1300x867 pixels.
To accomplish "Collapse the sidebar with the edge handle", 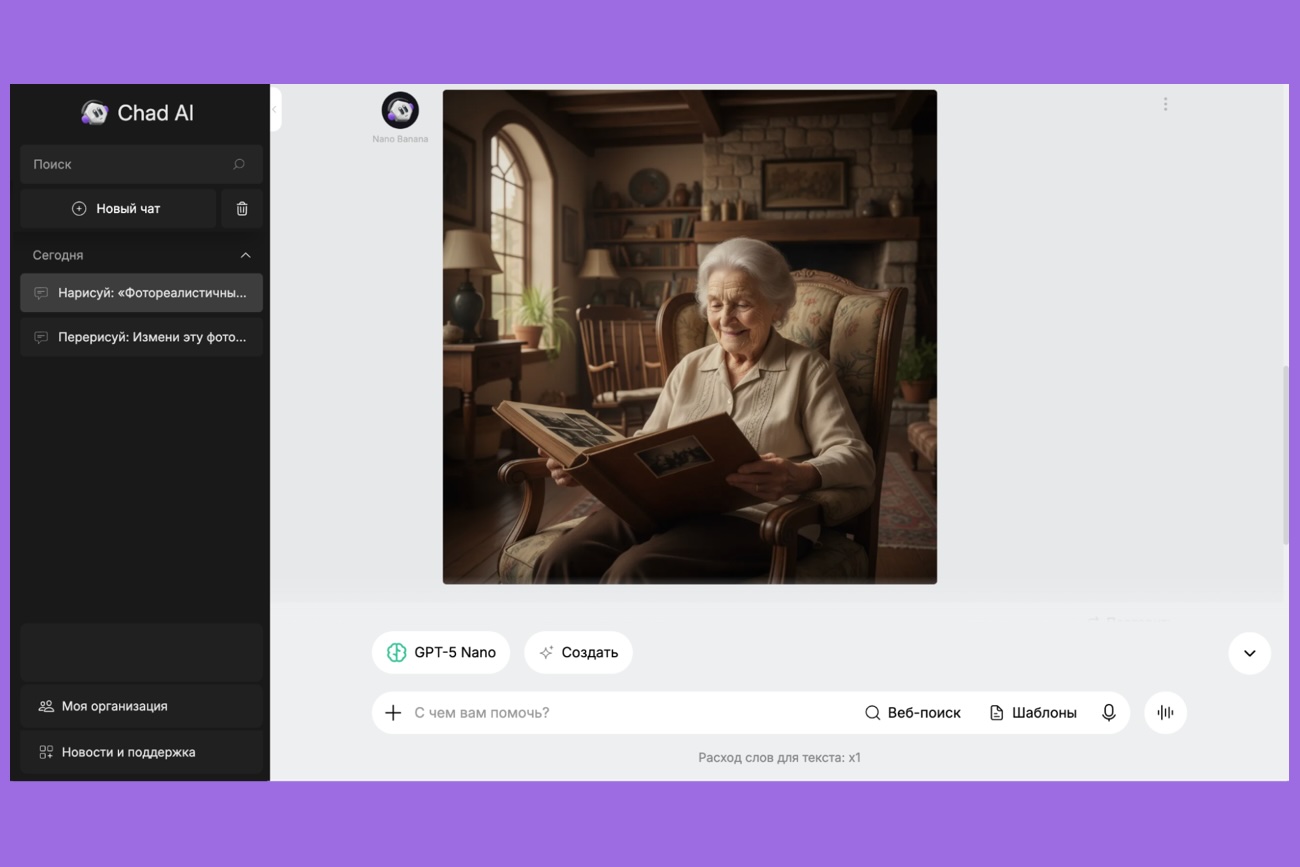I will tap(275, 109).
